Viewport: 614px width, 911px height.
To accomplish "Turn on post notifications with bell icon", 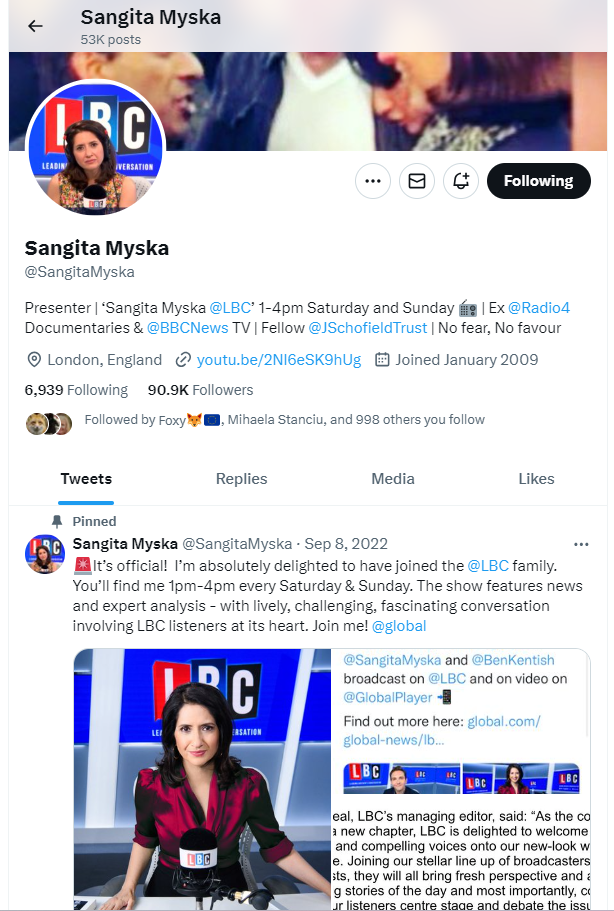I will coord(461,181).
